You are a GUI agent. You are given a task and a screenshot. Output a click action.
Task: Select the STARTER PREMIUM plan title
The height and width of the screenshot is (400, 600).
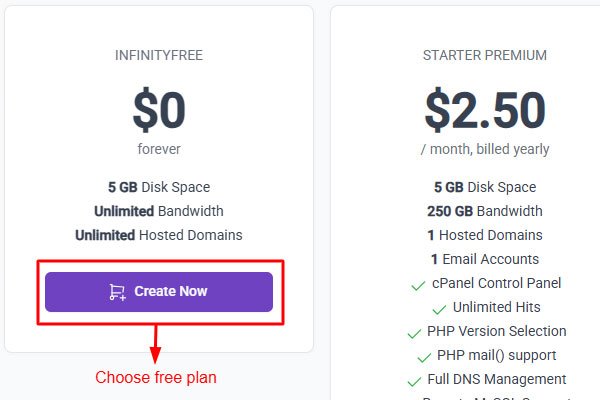tap(485, 56)
